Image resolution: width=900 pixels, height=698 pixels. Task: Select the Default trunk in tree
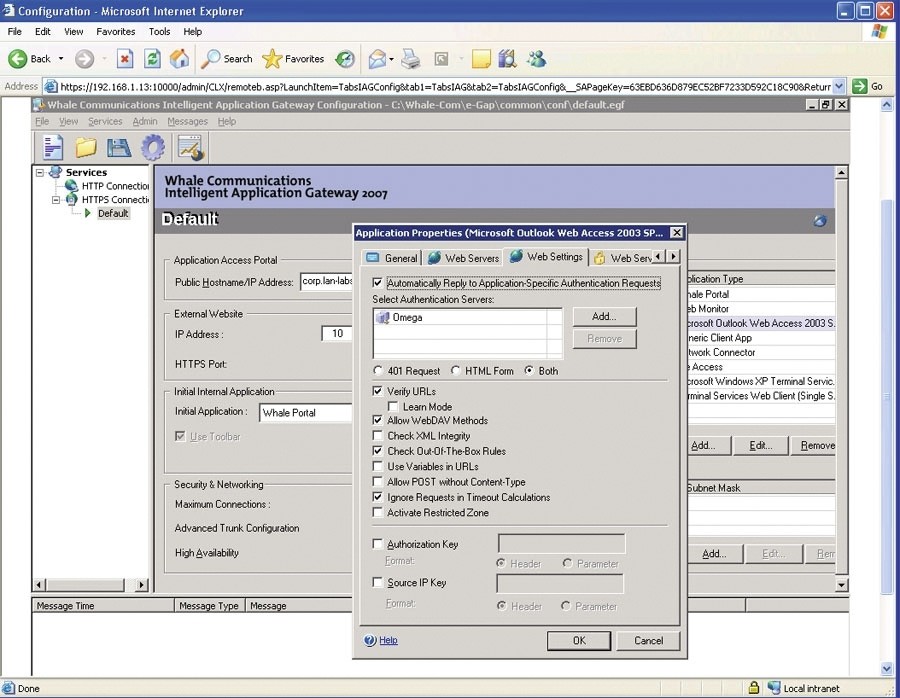pos(113,214)
